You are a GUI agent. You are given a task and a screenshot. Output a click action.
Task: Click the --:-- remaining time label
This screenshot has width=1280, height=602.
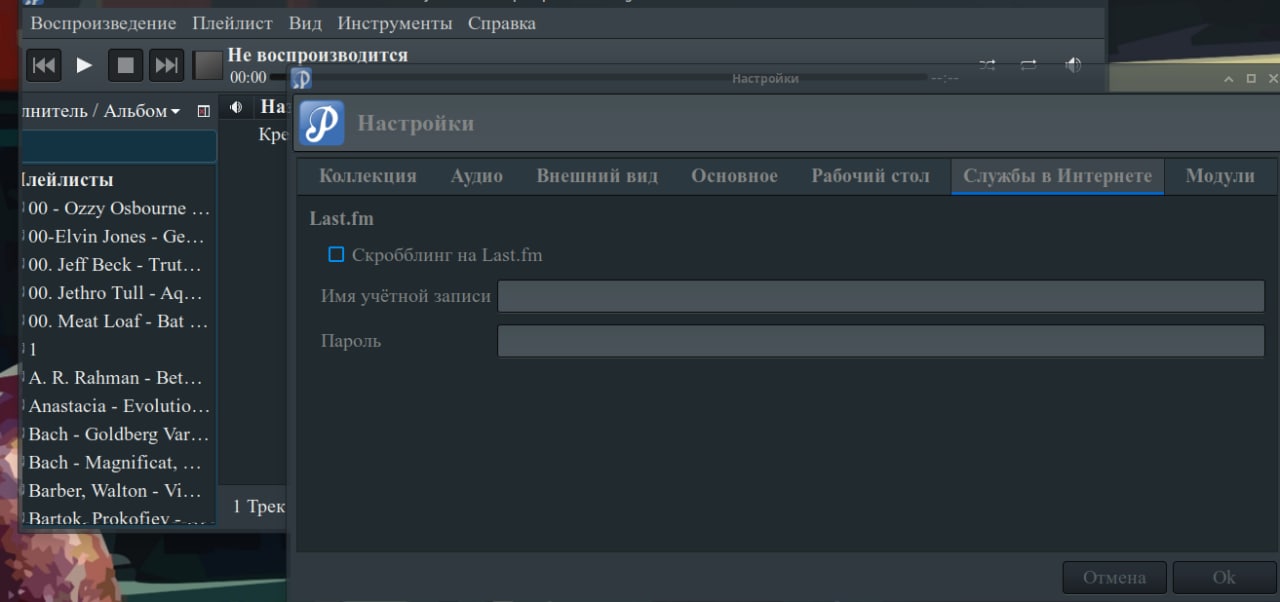[x=944, y=78]
